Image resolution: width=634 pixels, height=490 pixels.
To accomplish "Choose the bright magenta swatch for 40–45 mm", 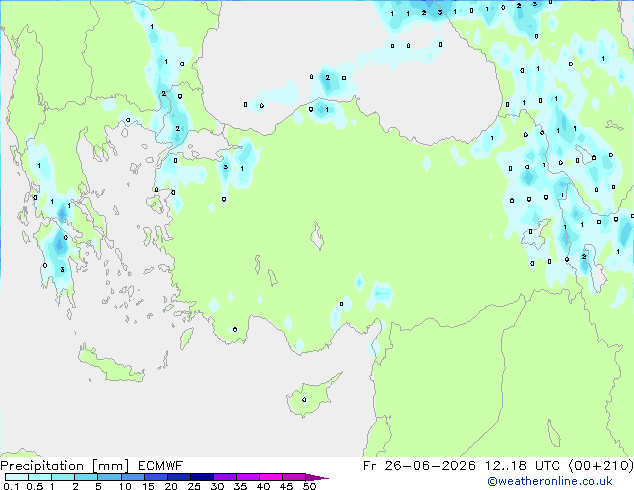I will [x=271, y=477].
